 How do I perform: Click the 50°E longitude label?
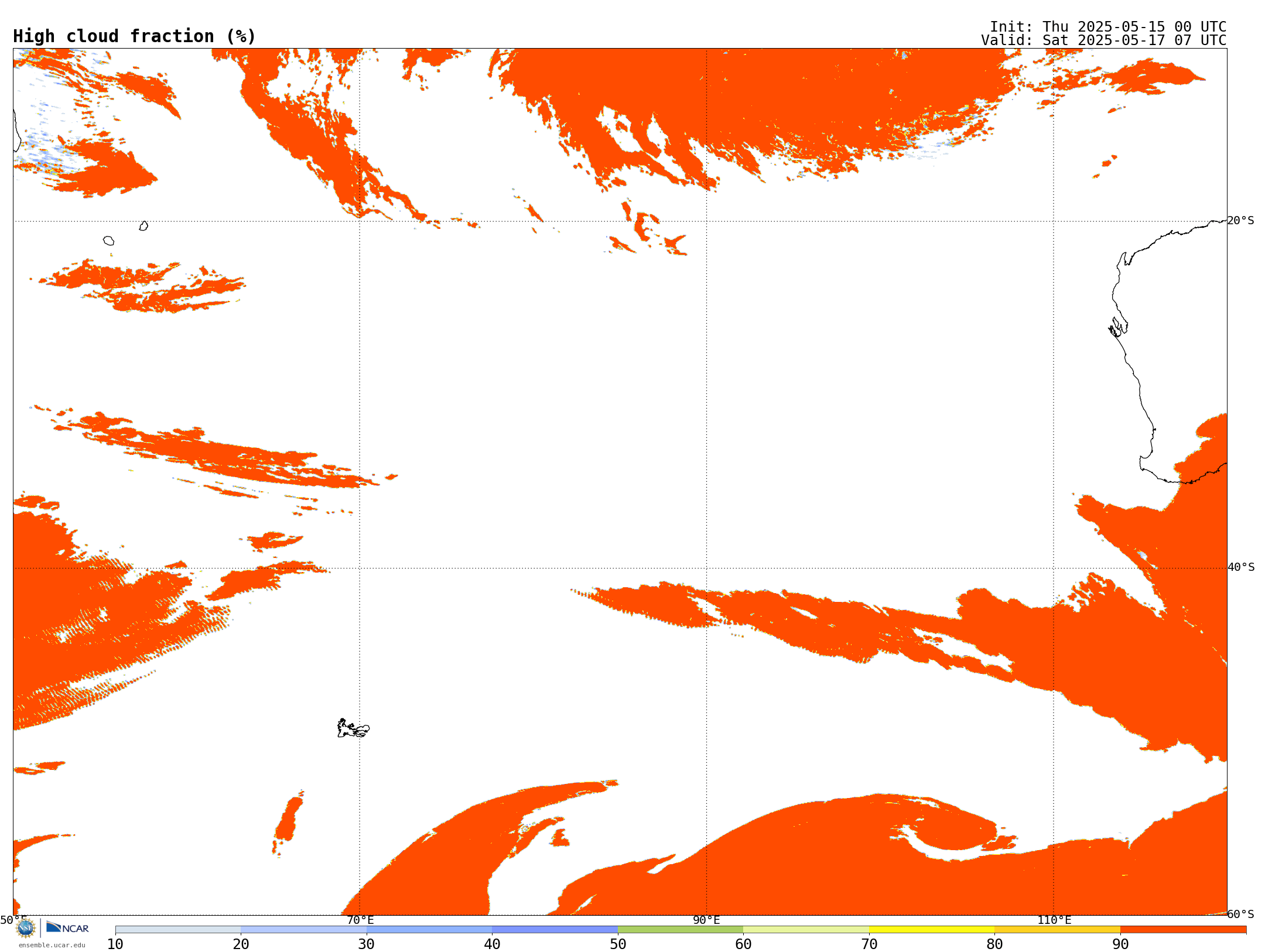tap(13, 920)
